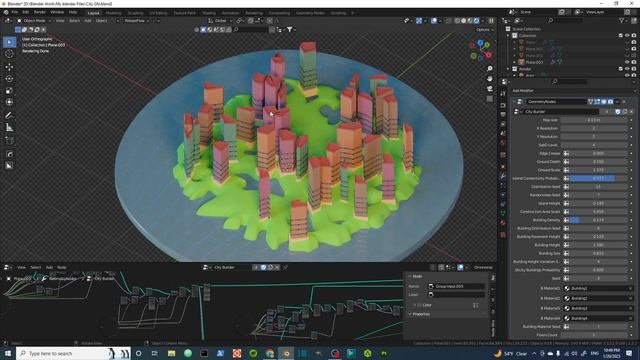Click the Building Height value slider
640x360 pixels.
(x=599, y=245)
